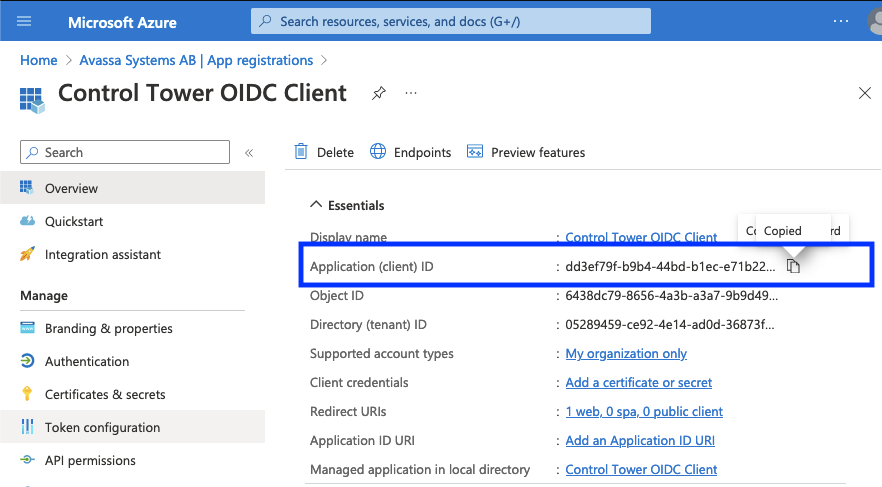Open managed application Control Tower OIDC Client link
The image size is (882, 487).
[641, 470]
